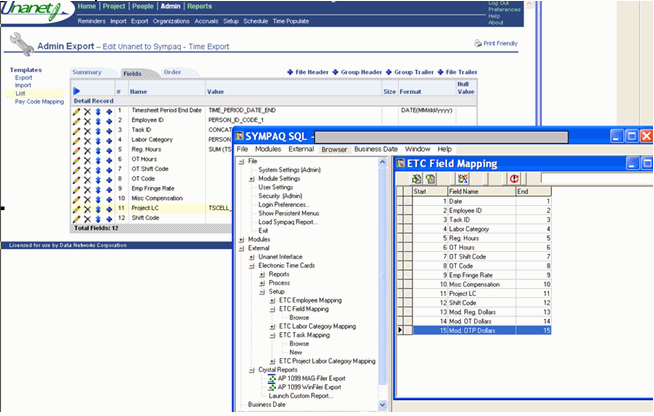Click scroll down arrow in SYMPAQ tree
The image size is (654, 416).
tap(382, 405)
